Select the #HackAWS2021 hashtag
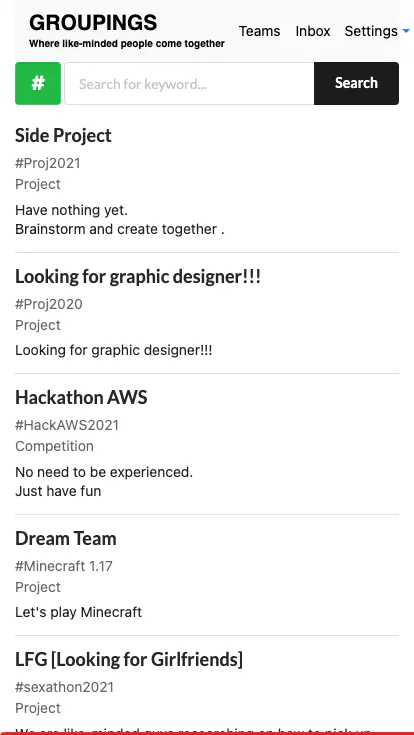This screenshot has width=414, height=735. click(67, 425)
